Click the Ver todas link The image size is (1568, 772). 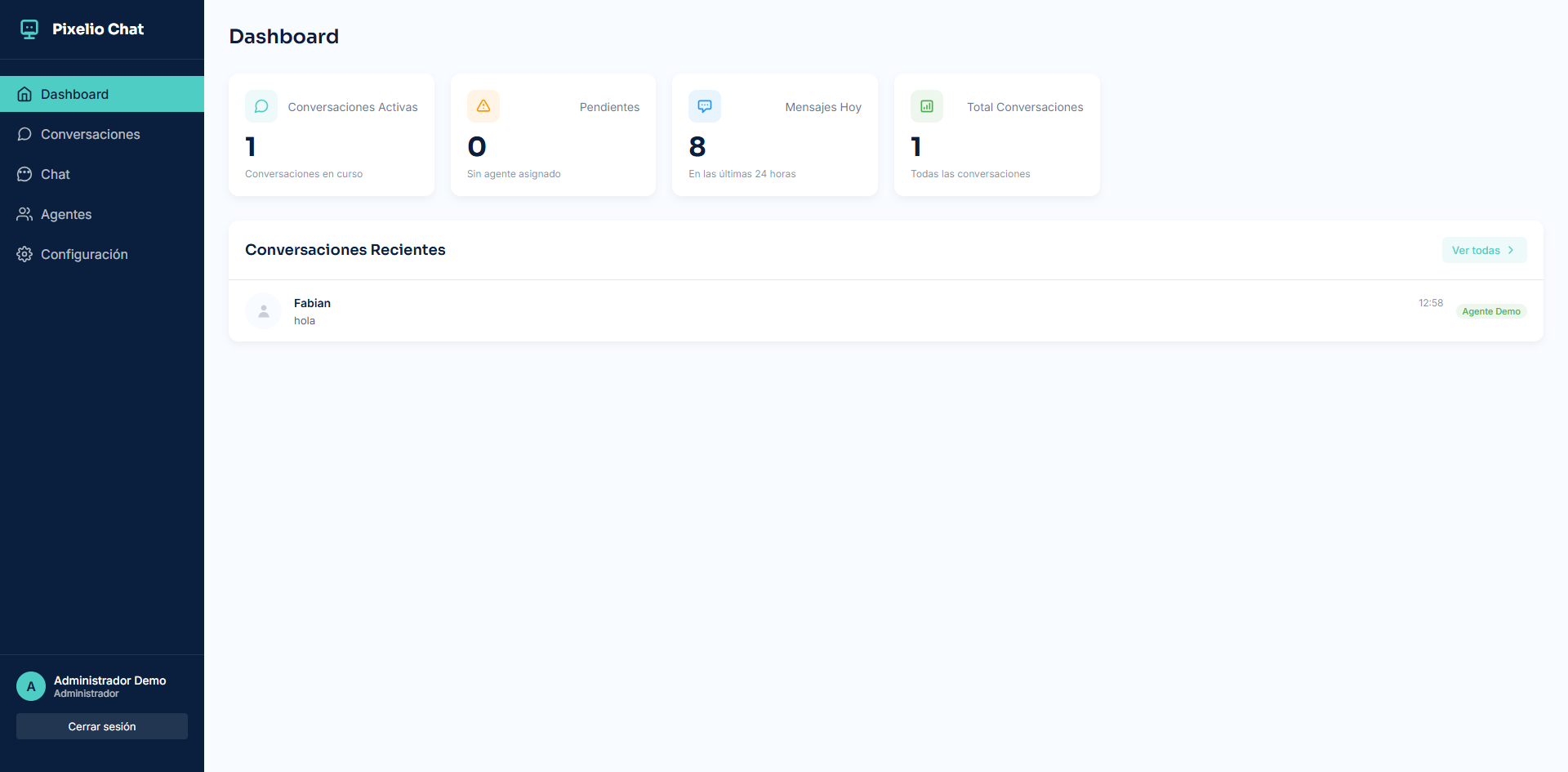coord(1484,250)
